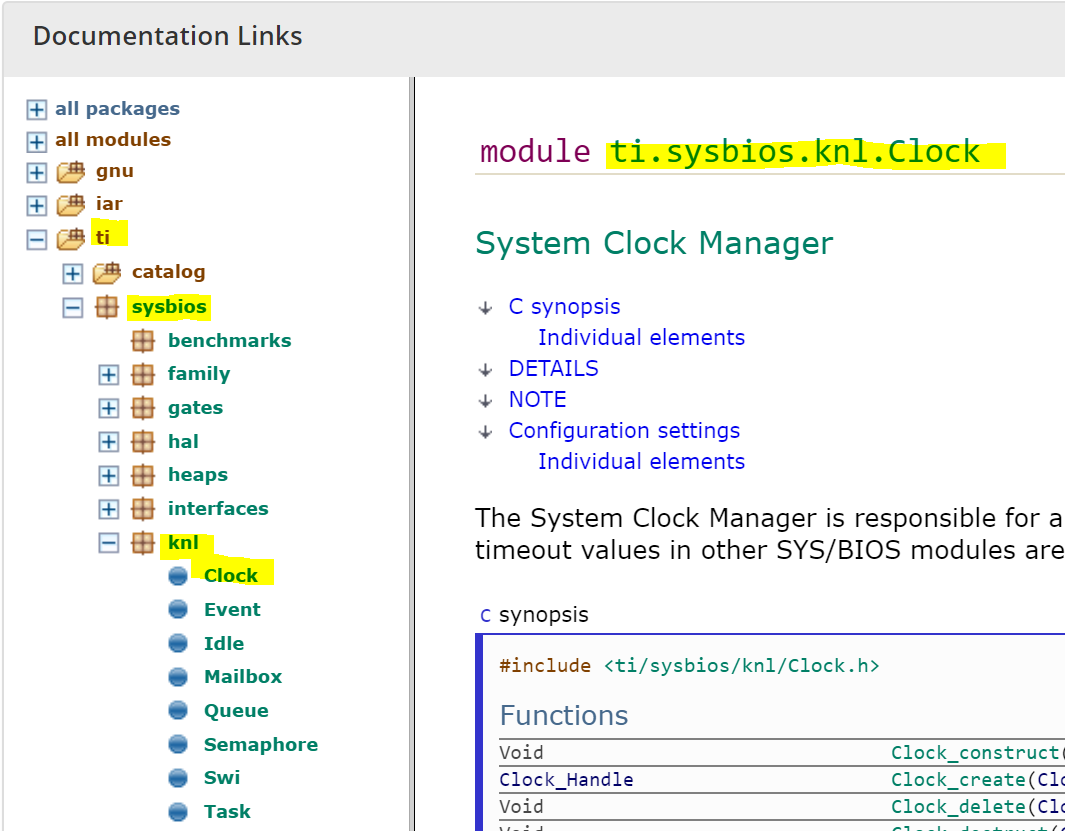1065x831 pixels.
Task: Expand the all modules node
Action: coord(37,141)
